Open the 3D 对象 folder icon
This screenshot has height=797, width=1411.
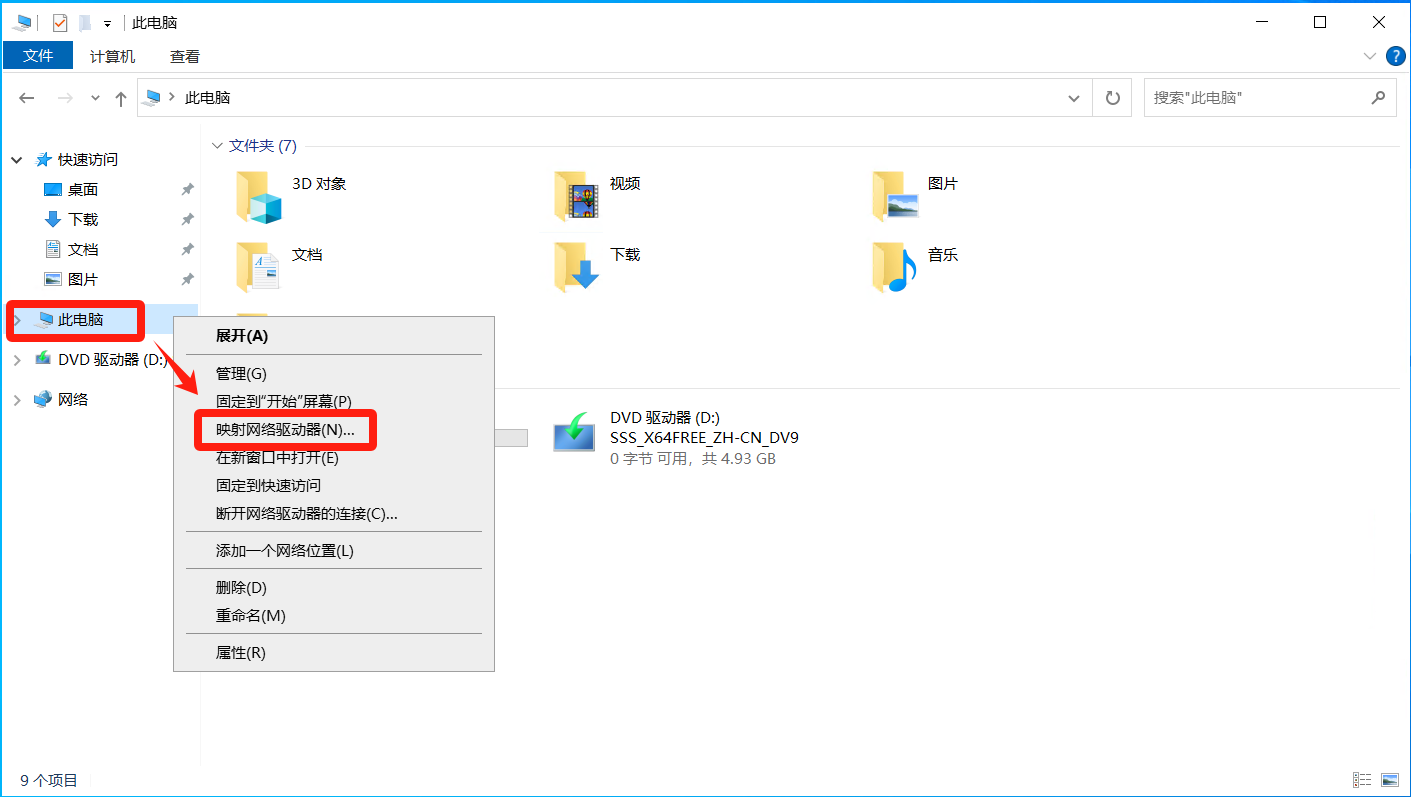point(259,196)
